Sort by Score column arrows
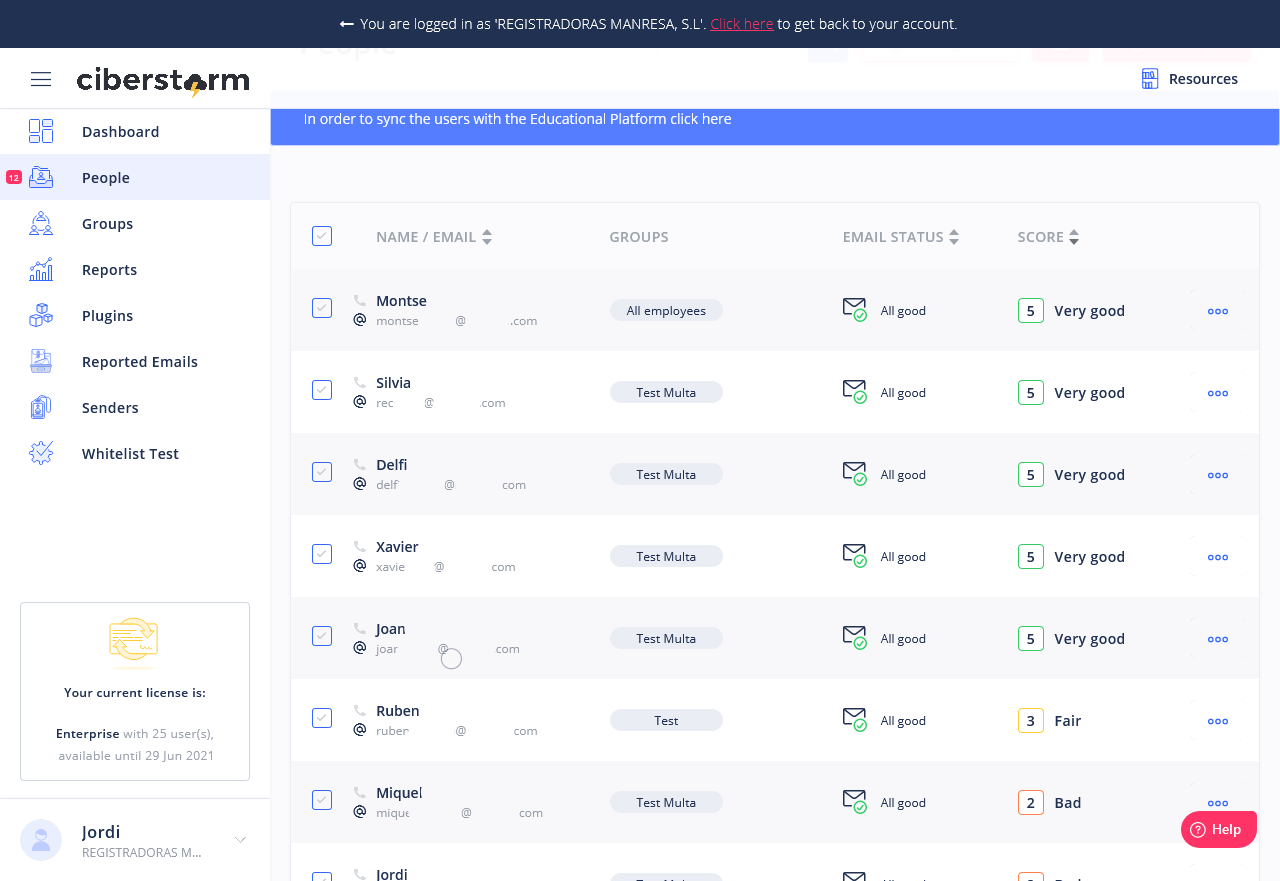 1074,237
